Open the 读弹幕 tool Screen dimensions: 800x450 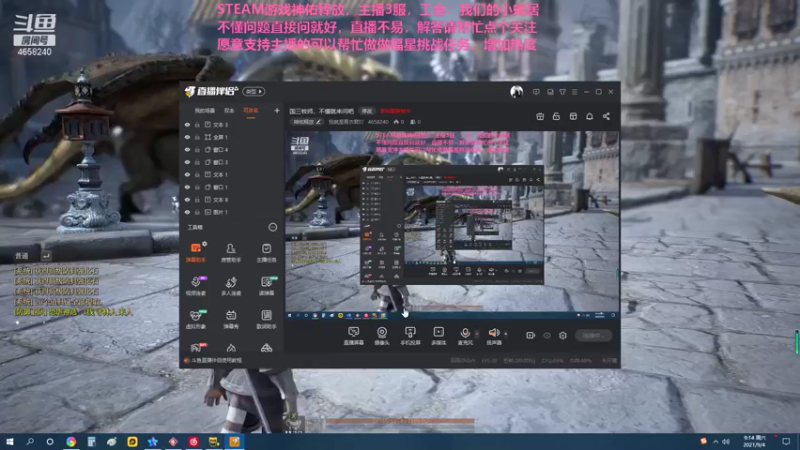tap(266, 286)
